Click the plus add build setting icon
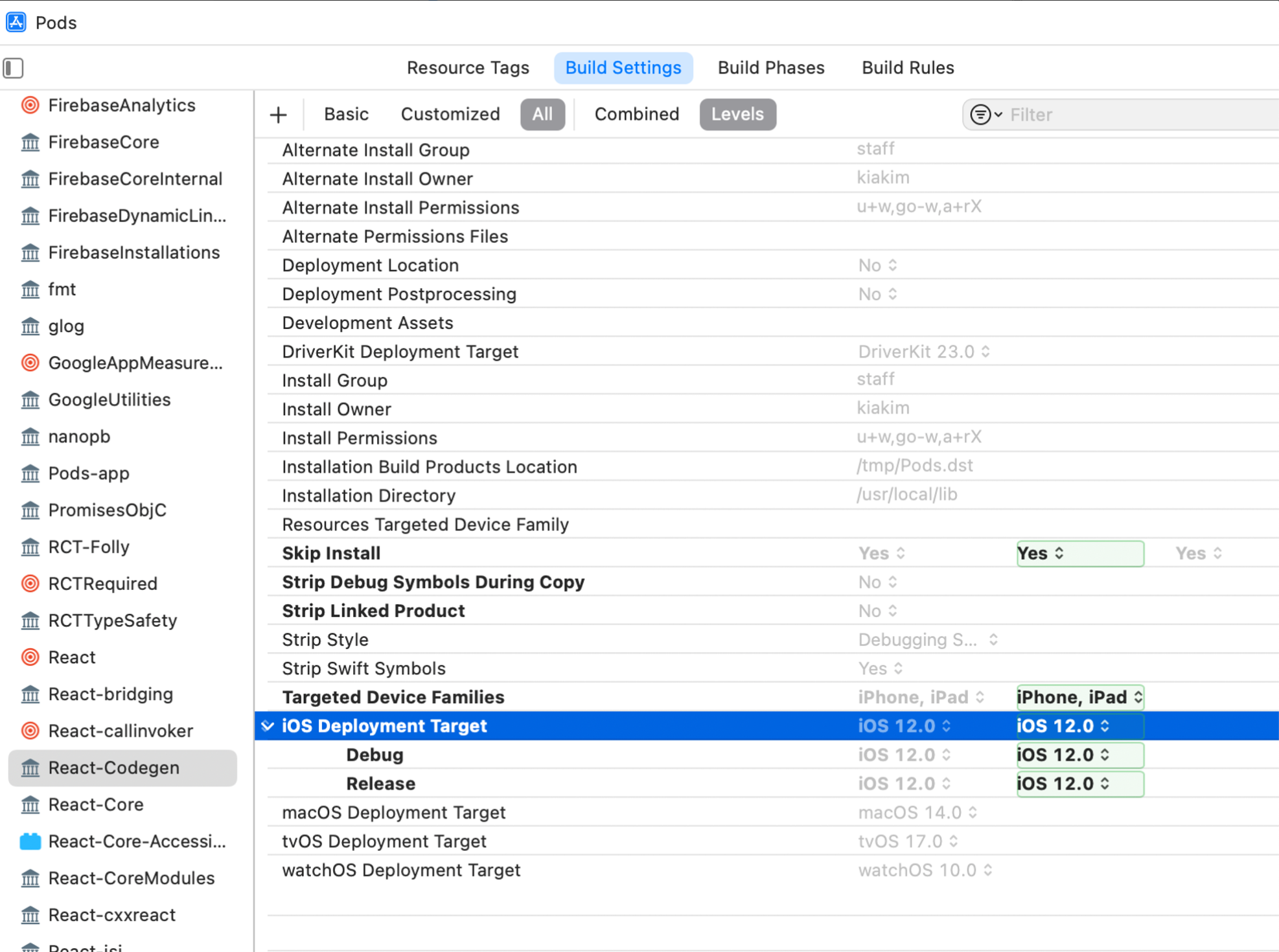Screen dimensions: 1279x952 (279, 115)
